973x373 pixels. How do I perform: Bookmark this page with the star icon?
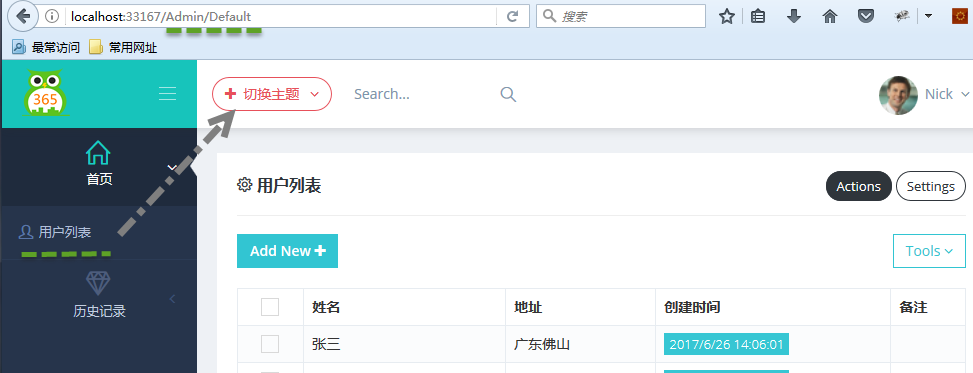click(x=727, y=17)
